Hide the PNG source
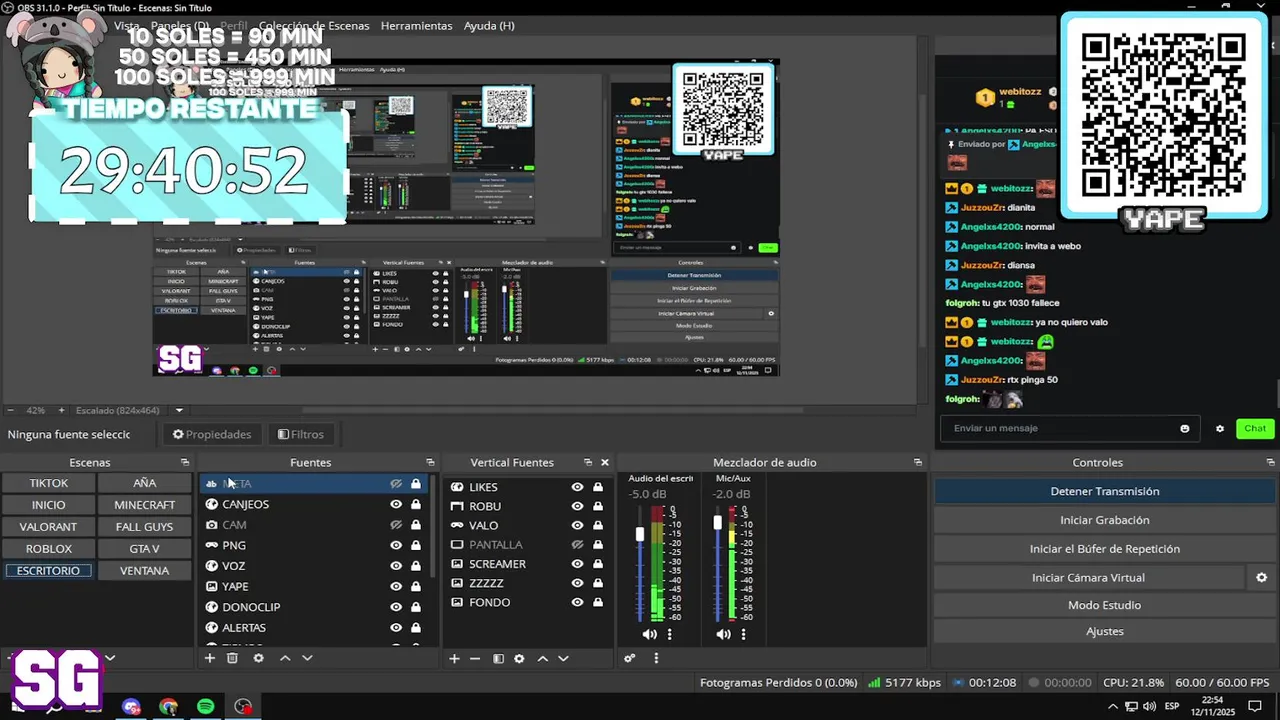The width and height of the screenshot is (1280, 720). tap(396, 545)
